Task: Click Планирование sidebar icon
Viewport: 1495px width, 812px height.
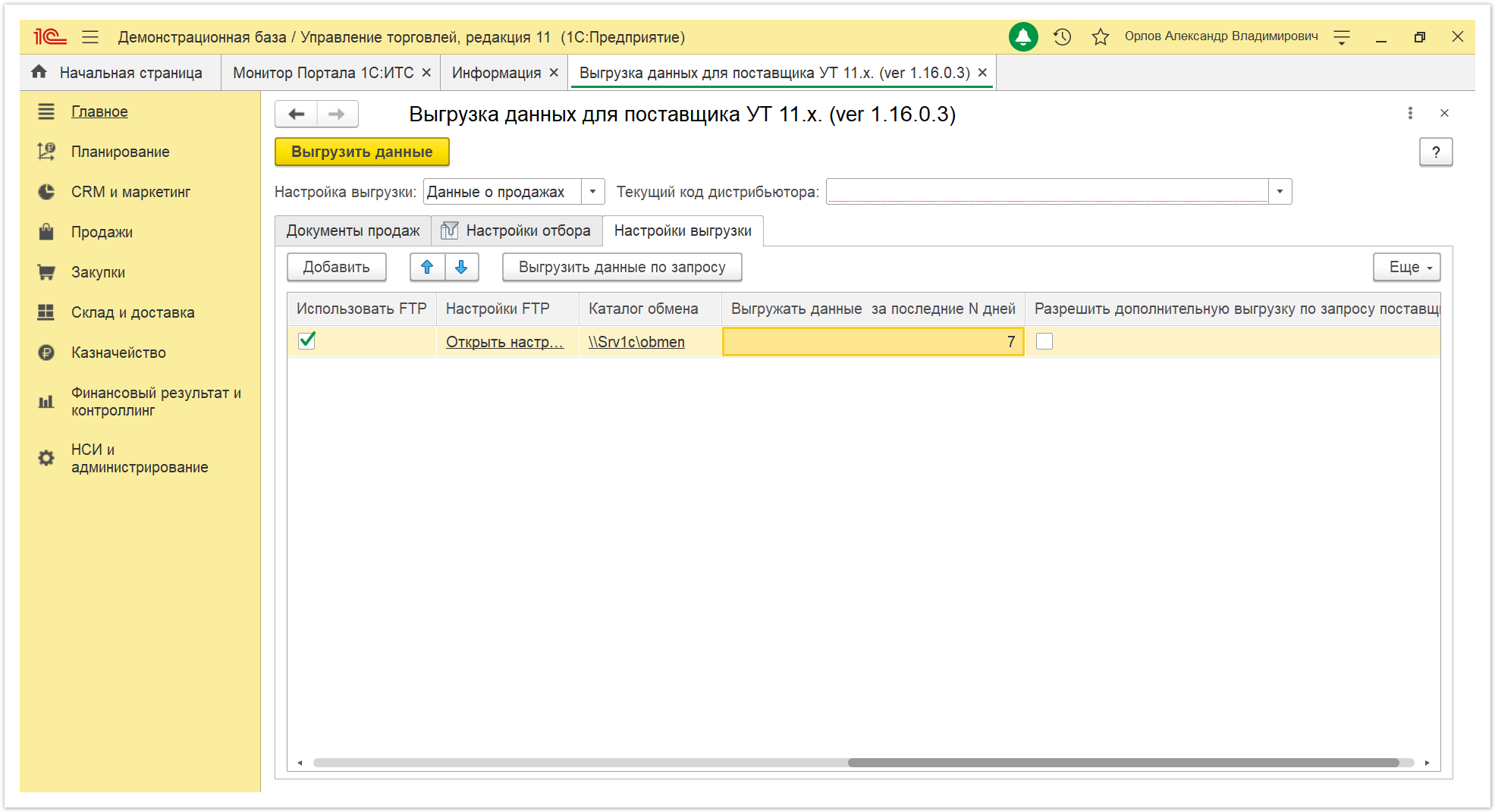Action: [x=46, y=152]
